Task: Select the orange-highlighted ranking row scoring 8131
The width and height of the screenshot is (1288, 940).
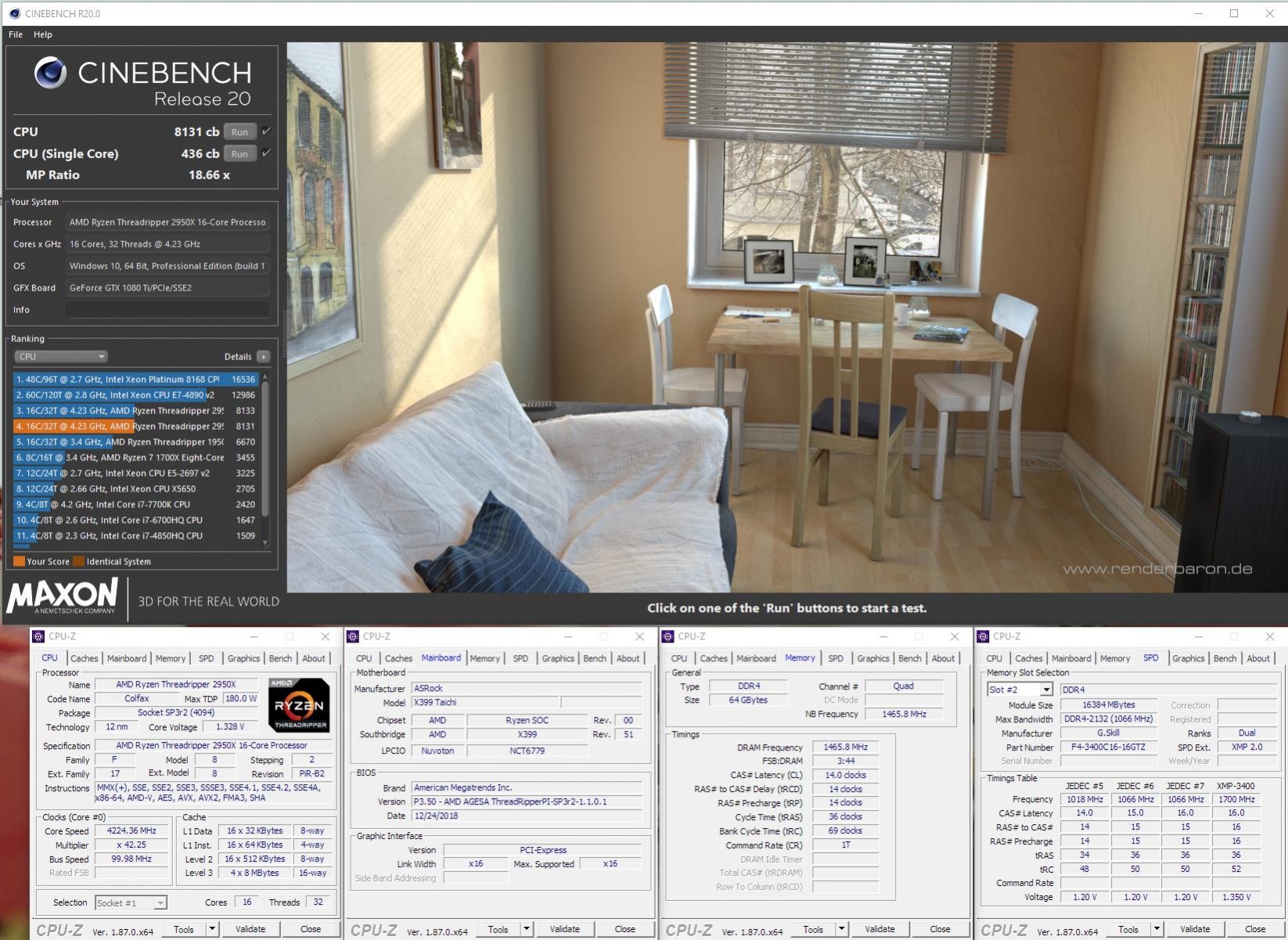Action: pos(135,426)
